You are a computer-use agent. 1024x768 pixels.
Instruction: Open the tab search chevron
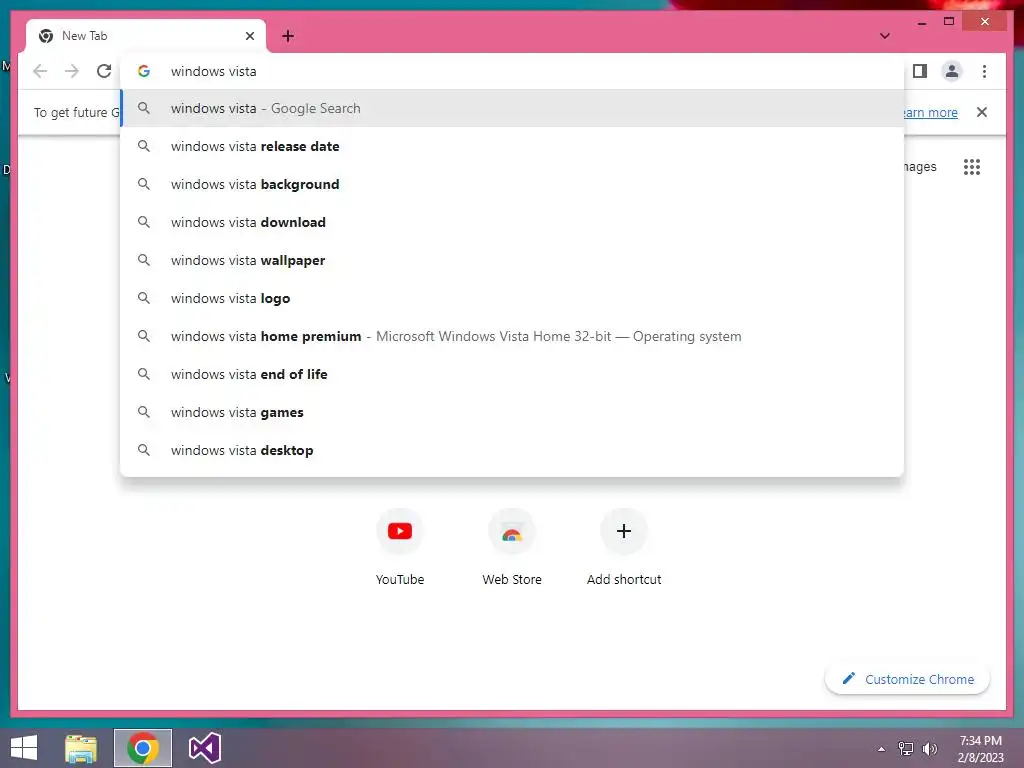884,36
